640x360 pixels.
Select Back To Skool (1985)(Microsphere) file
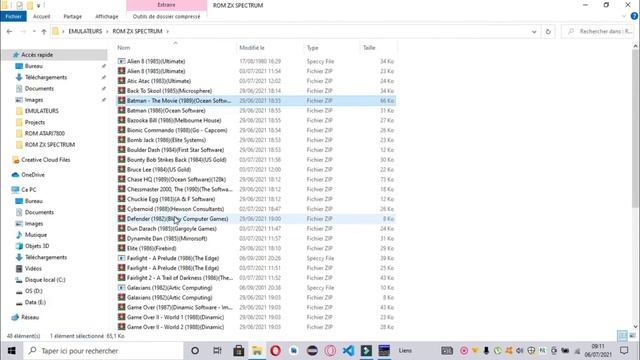coord(169,91)
